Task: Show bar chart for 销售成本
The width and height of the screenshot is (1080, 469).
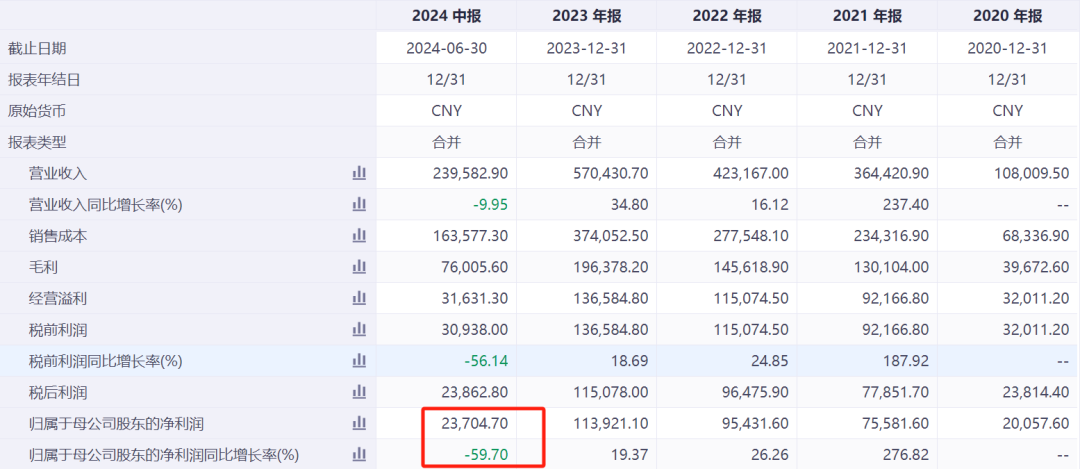Action: pyautogui.click(x=359, y=236)
